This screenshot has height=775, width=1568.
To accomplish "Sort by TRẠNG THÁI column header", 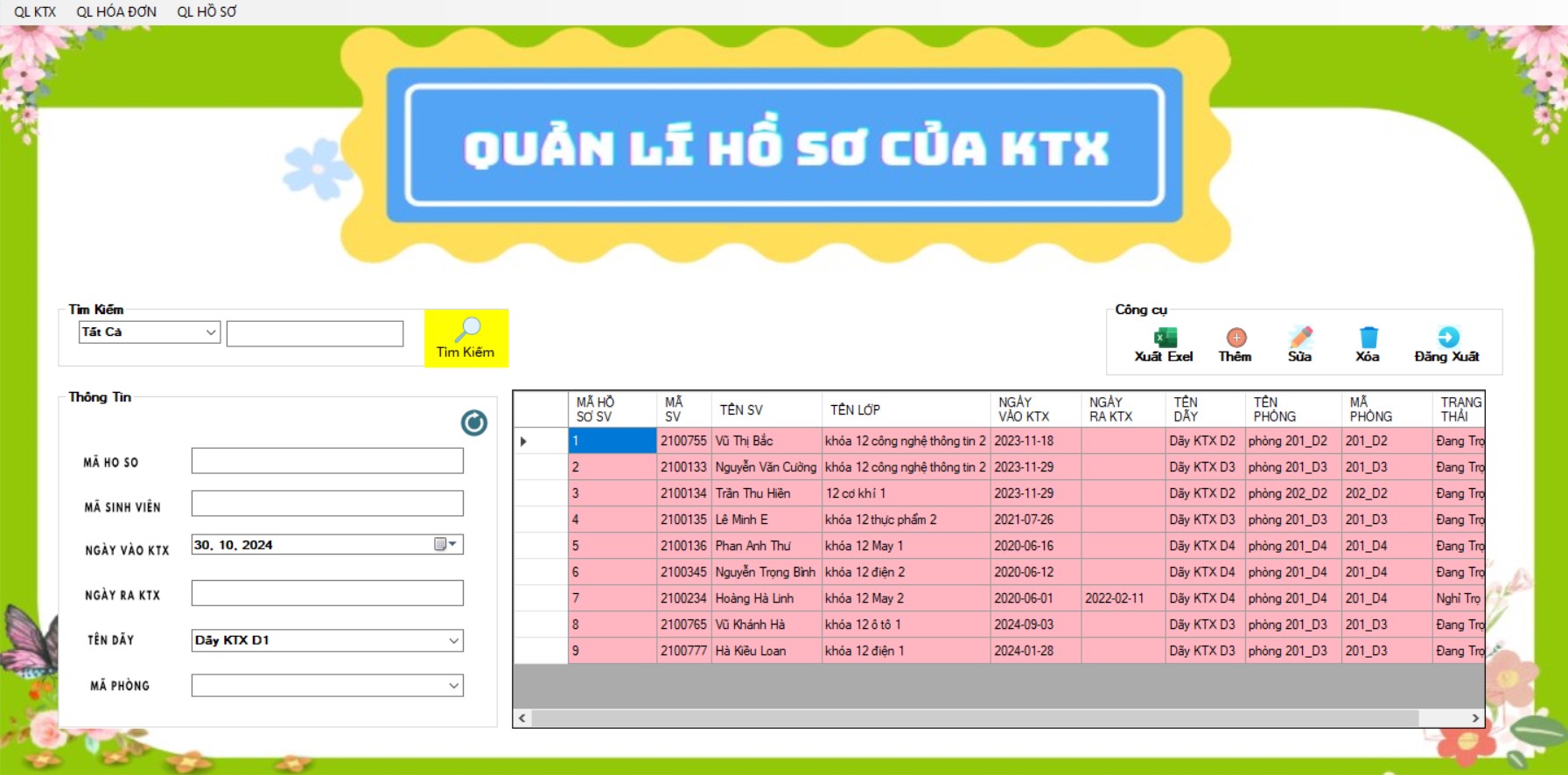I will coord(1459,409).
